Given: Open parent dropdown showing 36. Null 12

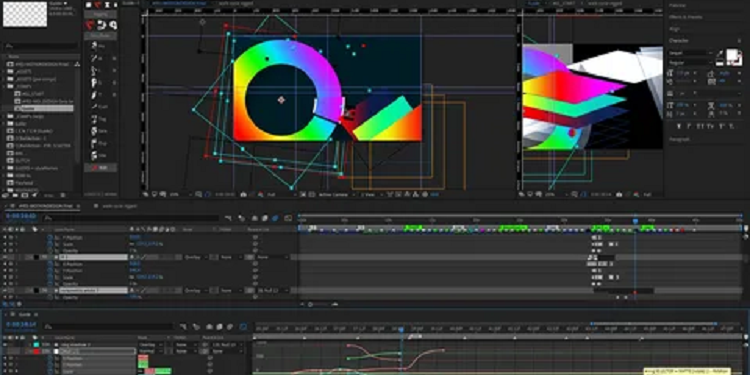Looking at the screenshot, I should coord(273,290).
